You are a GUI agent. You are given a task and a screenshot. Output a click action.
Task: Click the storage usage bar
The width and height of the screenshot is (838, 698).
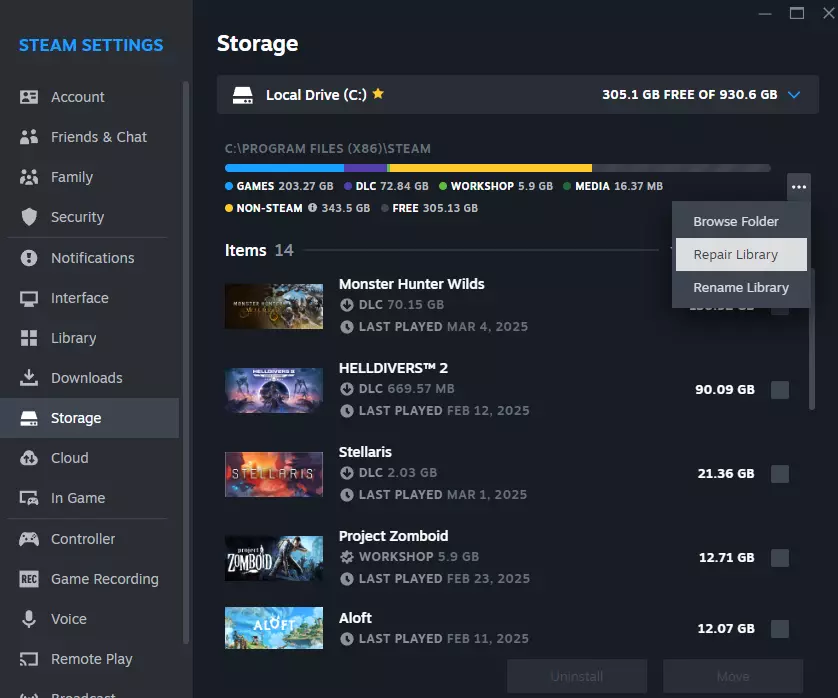497,168
